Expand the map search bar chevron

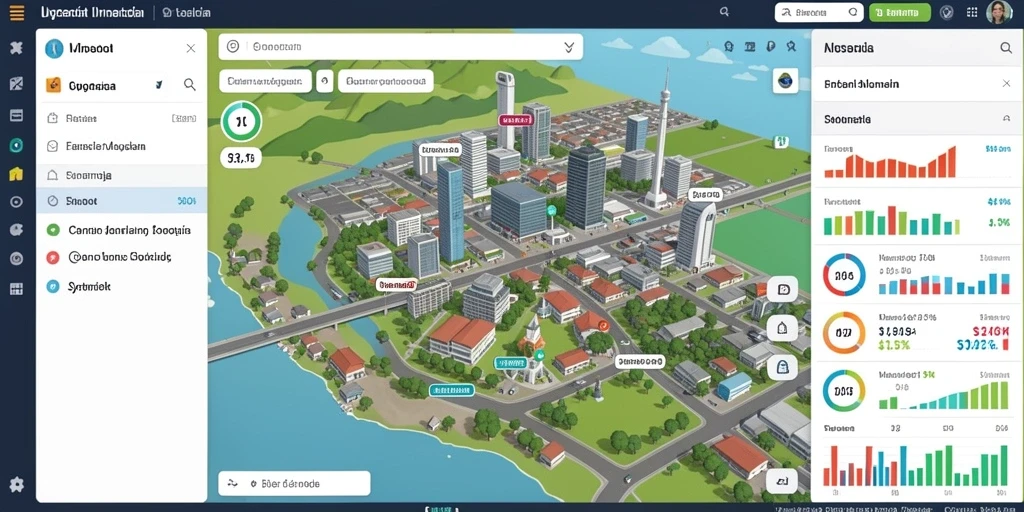pyautogui.click(x=569, y=47)
